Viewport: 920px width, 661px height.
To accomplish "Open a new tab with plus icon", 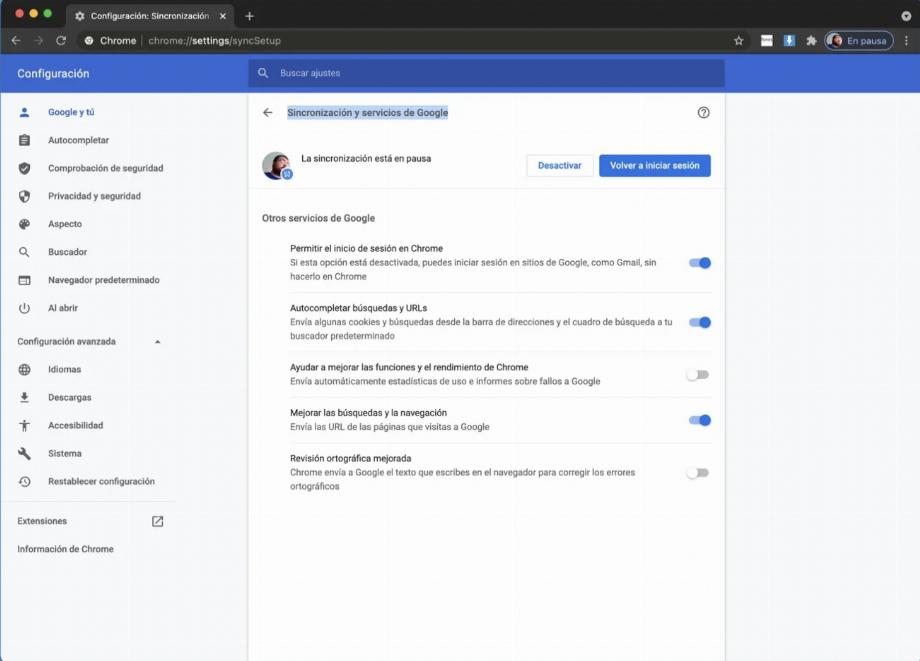I will pyautogui.click(x=249, y=16).
